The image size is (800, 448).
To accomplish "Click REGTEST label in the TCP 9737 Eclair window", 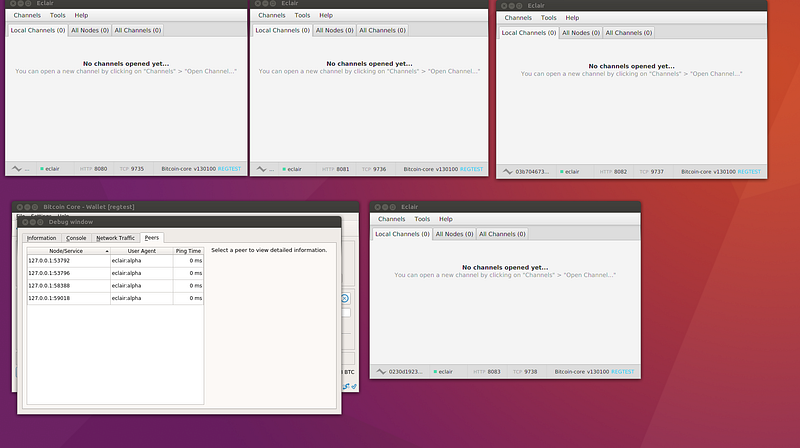I will (x=749, y=171).
